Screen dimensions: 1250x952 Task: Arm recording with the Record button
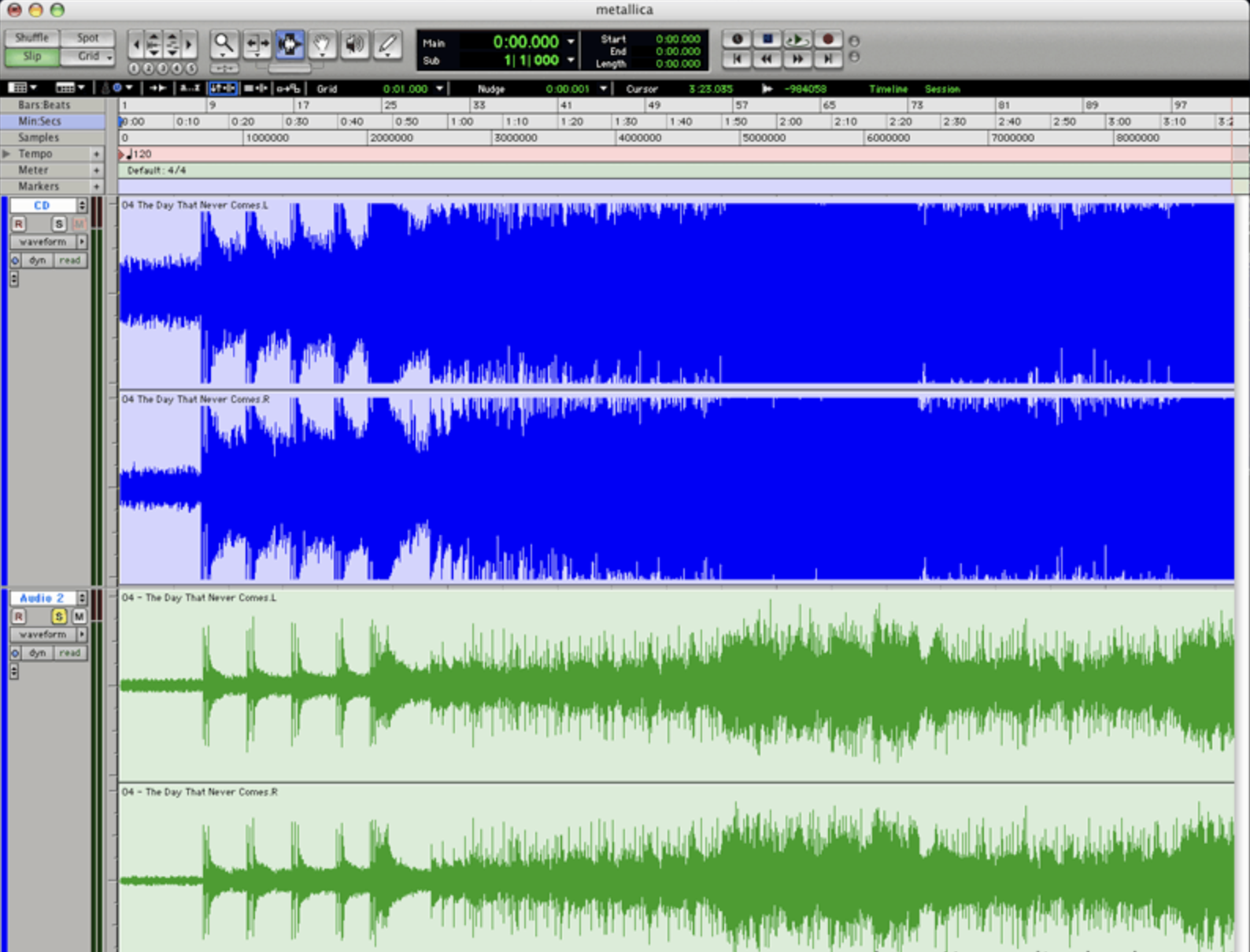coord(827,39)
